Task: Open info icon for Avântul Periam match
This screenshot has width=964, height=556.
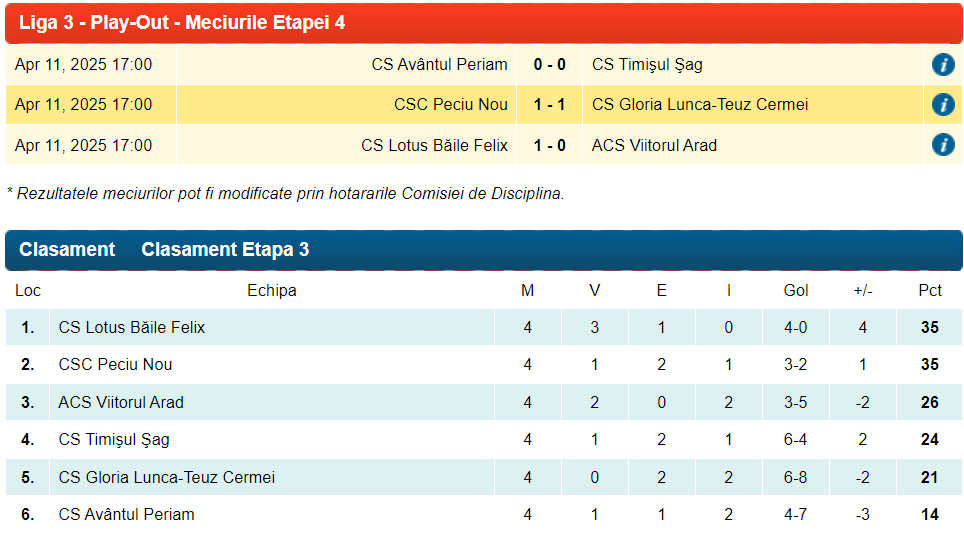Action: (942, 65)
